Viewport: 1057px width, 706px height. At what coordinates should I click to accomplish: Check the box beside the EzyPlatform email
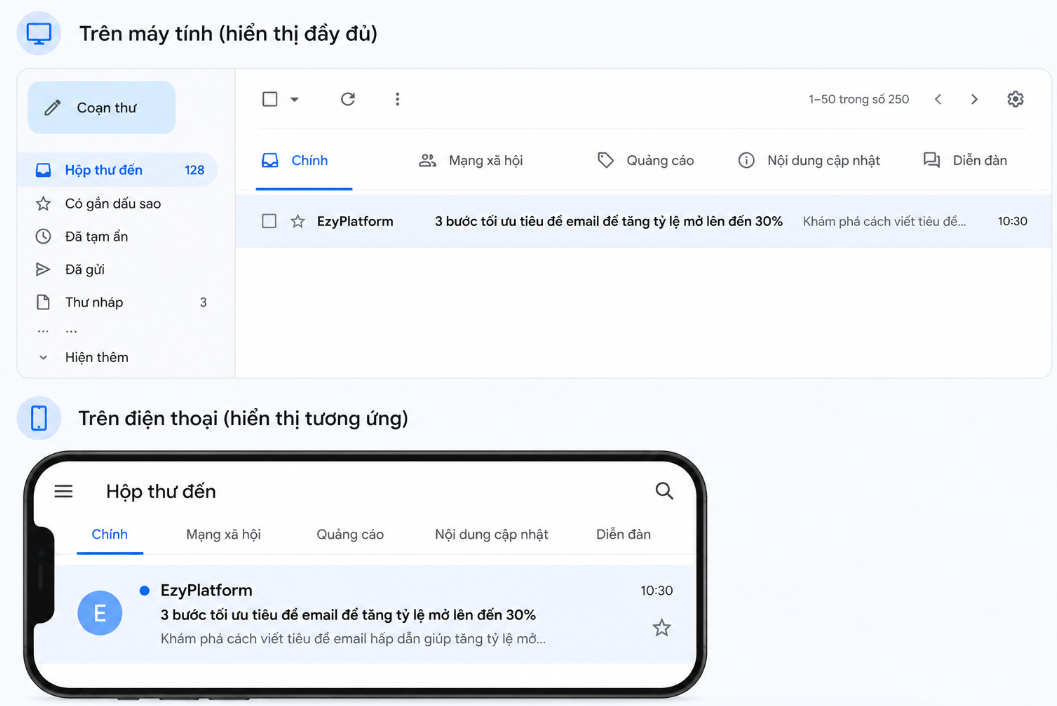coord(269,221)
